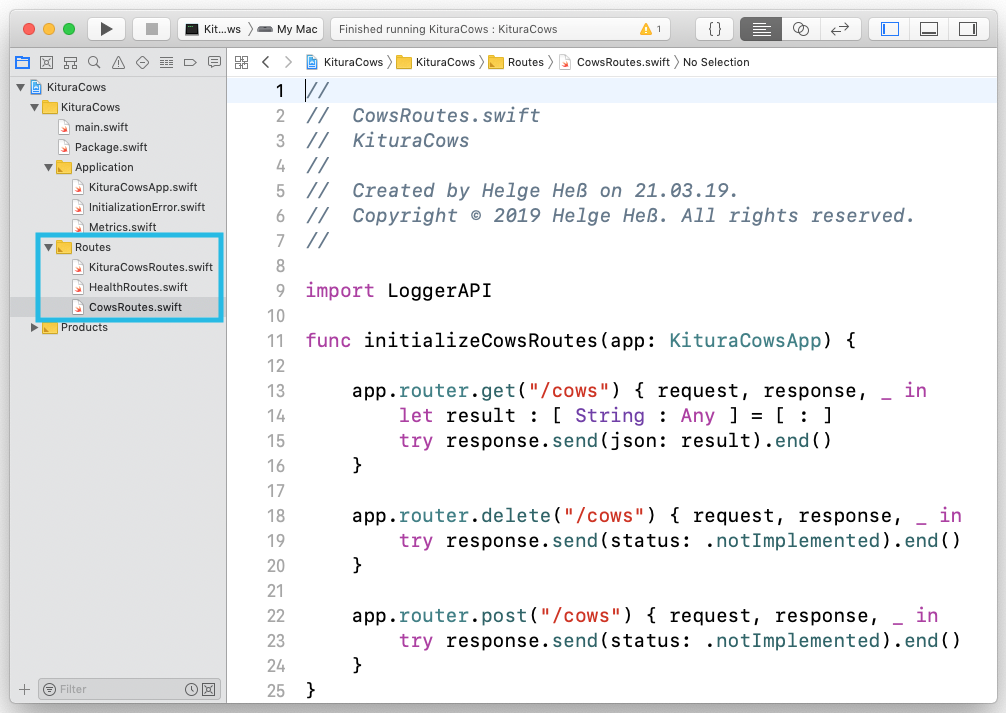Click No Selection in the jump bar

tap(716, 62)
